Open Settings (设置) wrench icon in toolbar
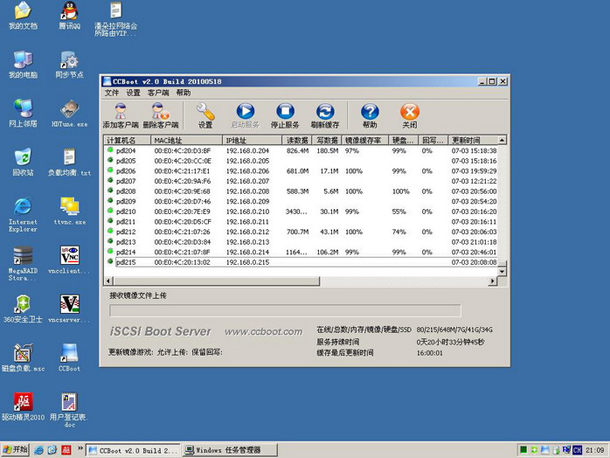610x458 pixels. (x=205, y=116)
